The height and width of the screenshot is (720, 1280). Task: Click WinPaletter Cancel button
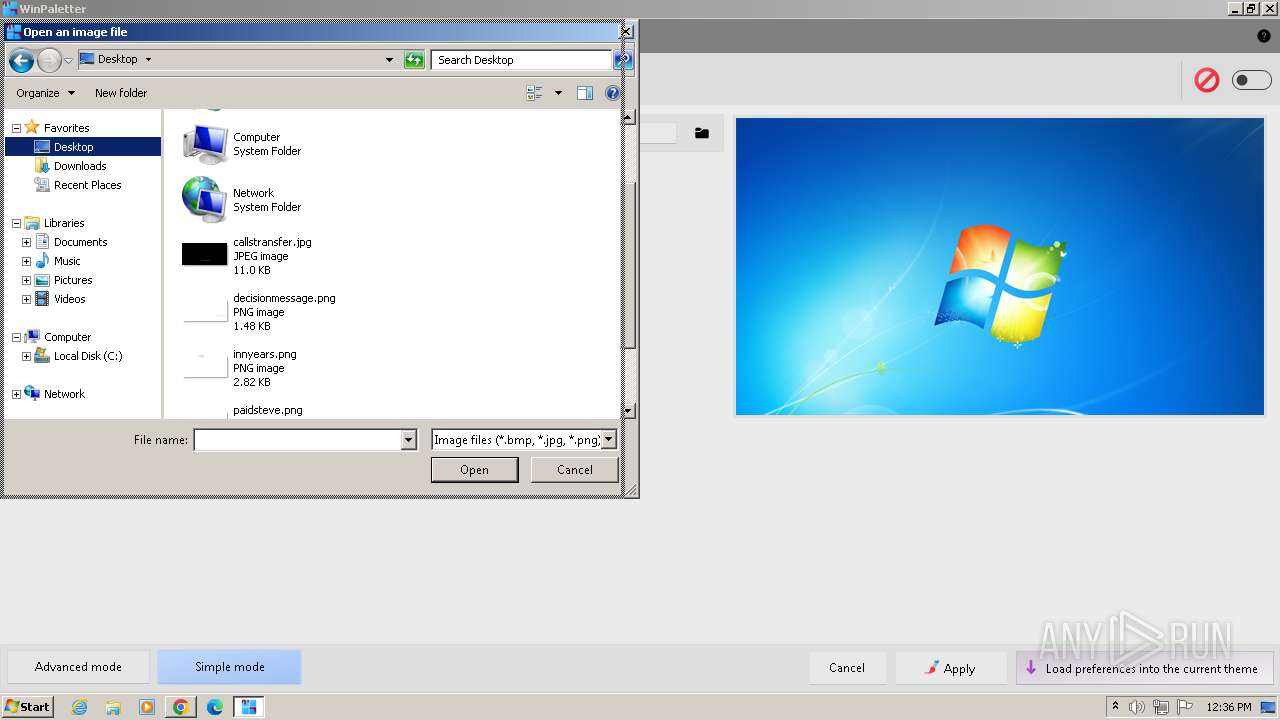click(x=847, y=668)
